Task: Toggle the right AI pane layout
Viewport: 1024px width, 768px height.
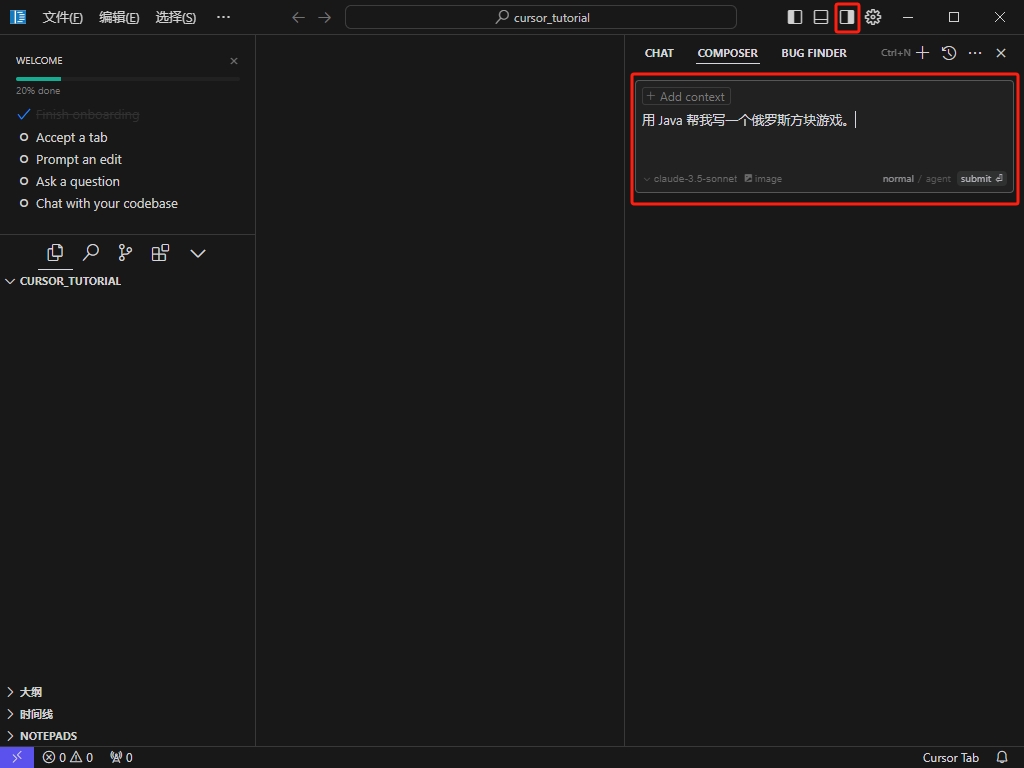Action: (x=847, y=17)
